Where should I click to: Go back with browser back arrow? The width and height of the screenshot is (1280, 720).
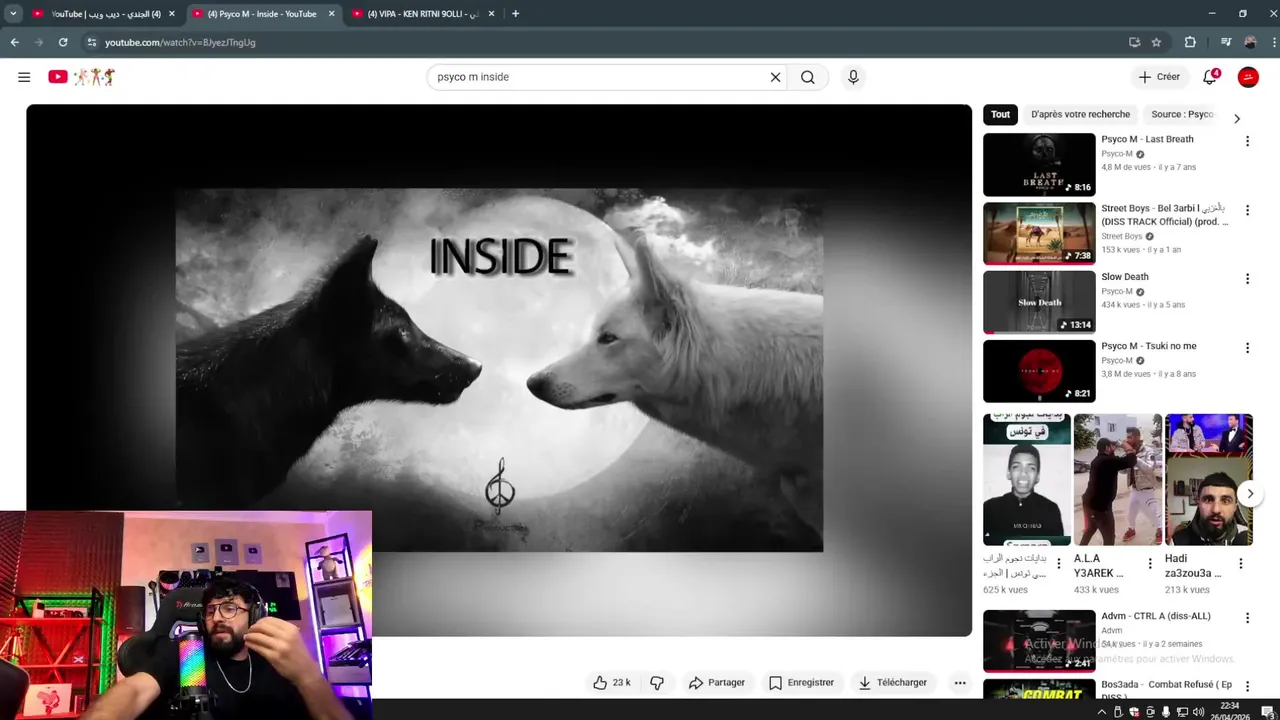15,42
